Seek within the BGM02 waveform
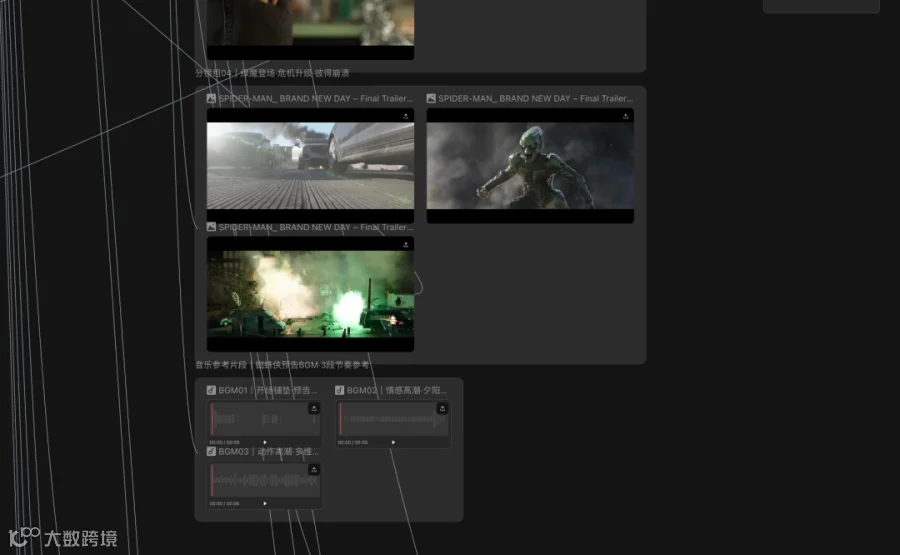900x555 pixels. 393,419
